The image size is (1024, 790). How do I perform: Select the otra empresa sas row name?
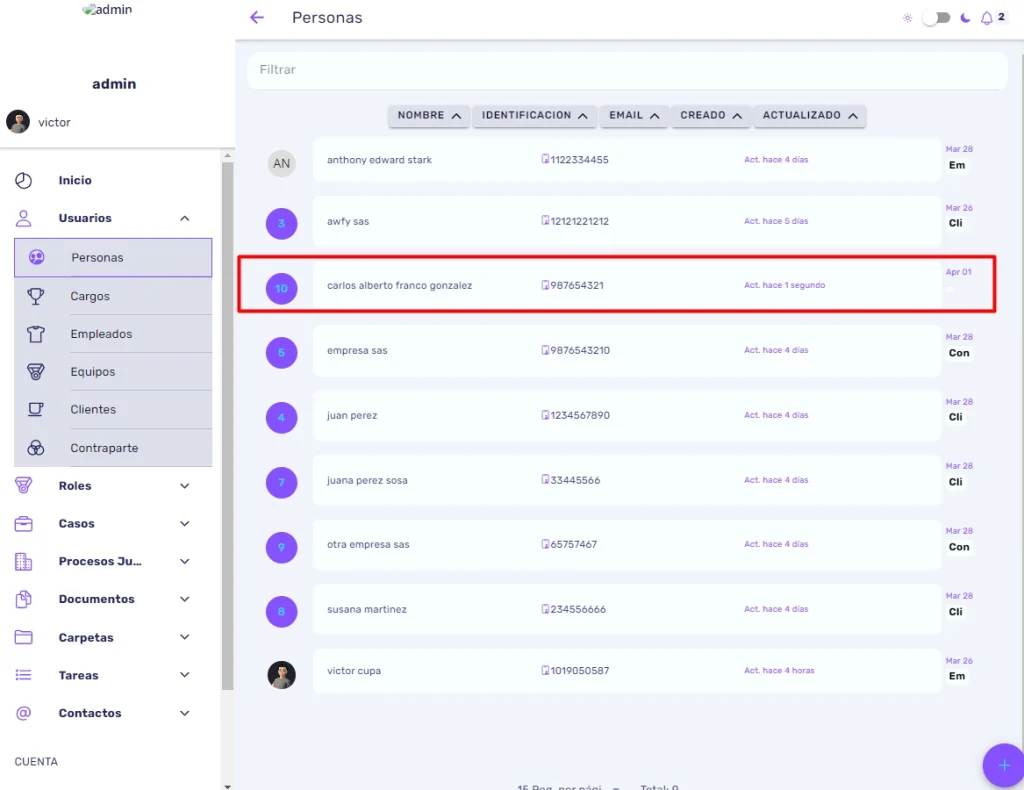(368, 545)
